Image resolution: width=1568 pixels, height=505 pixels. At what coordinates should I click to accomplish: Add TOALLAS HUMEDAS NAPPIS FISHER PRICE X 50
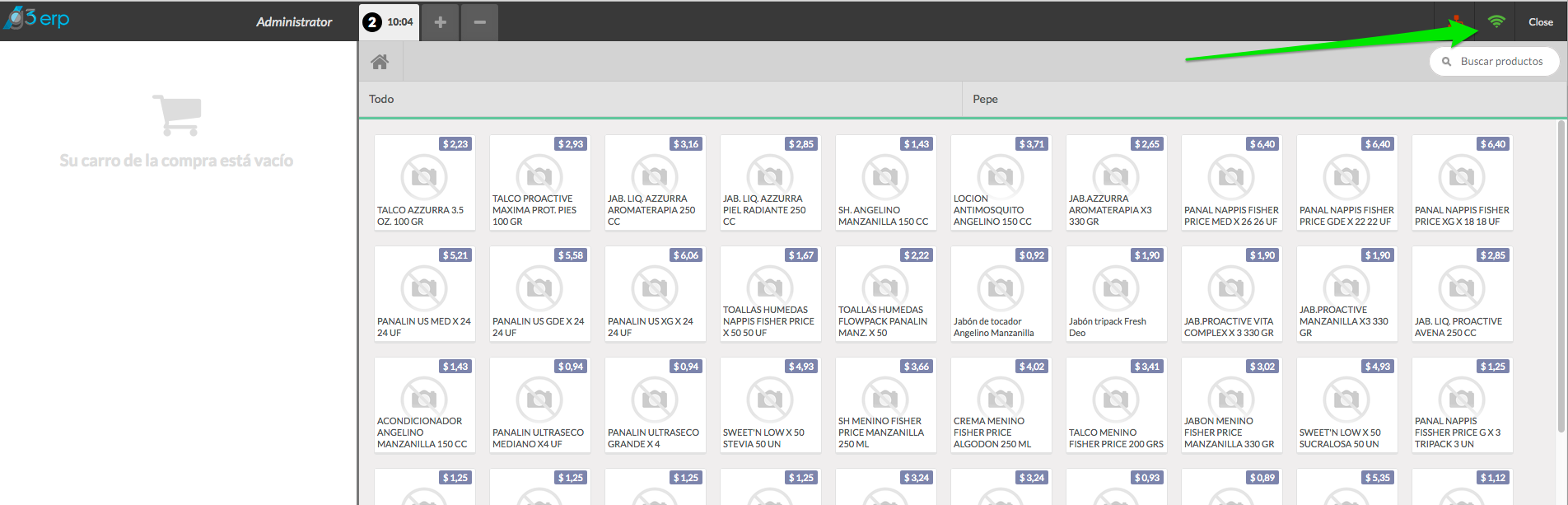pyautogui.click(x=770, y=294)
